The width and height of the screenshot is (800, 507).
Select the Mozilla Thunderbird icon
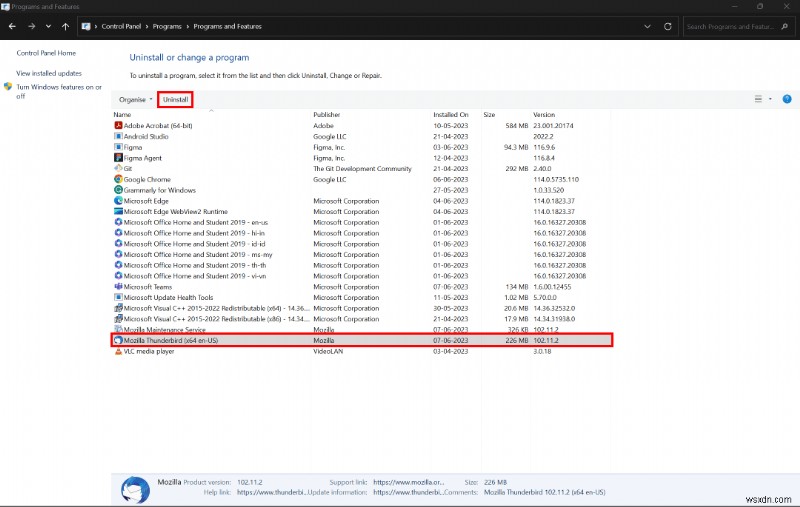click(118, 340)
